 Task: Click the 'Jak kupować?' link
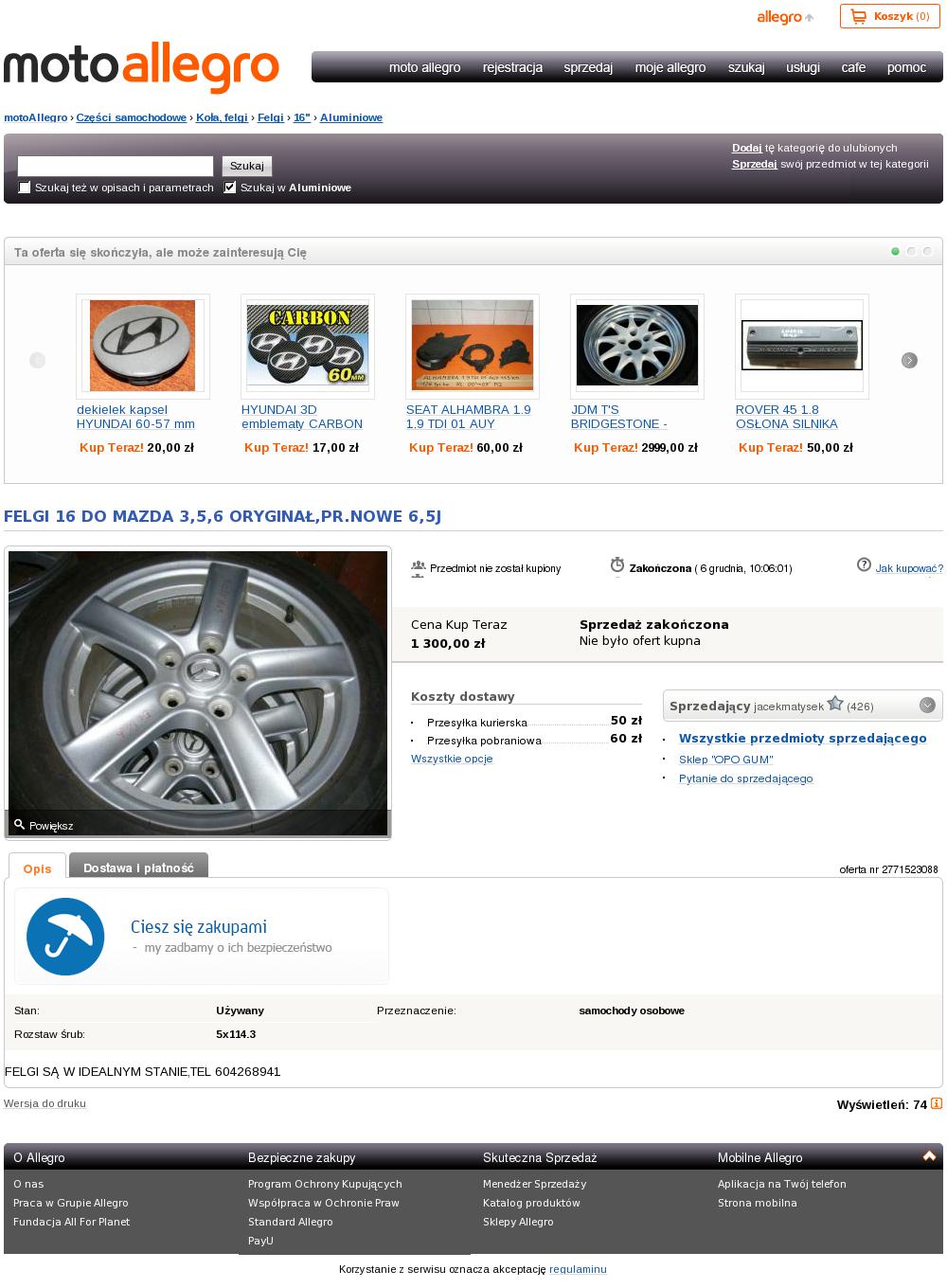[x=909, y=568]
